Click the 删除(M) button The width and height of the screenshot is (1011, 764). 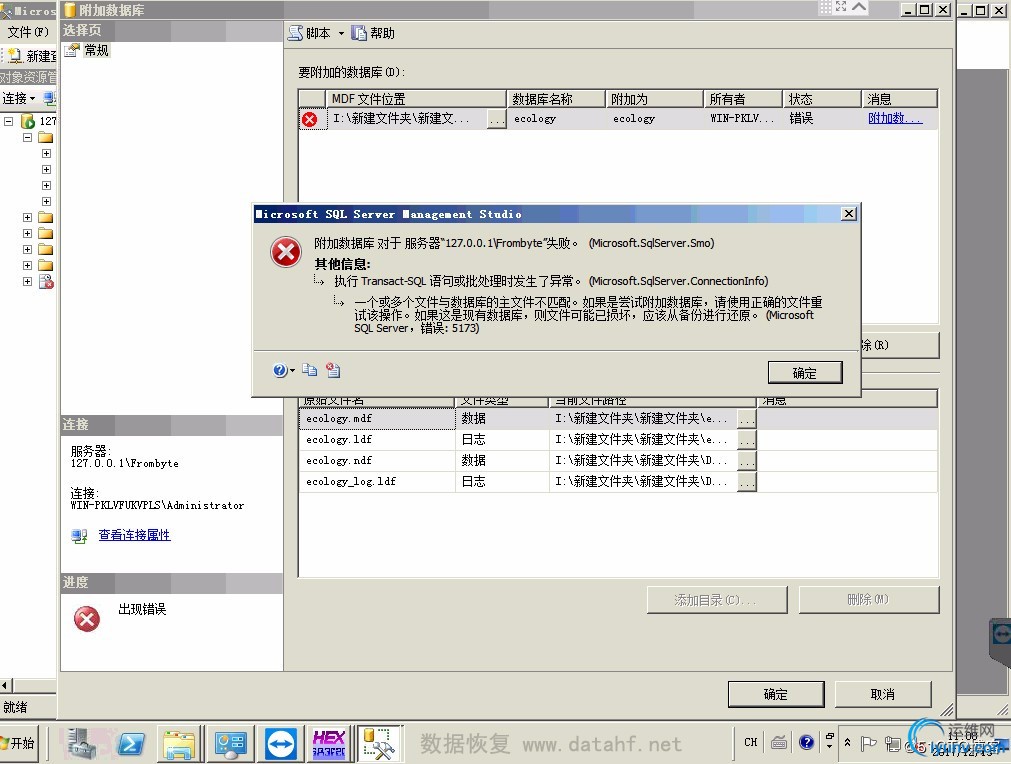click(x=869, y=600)
